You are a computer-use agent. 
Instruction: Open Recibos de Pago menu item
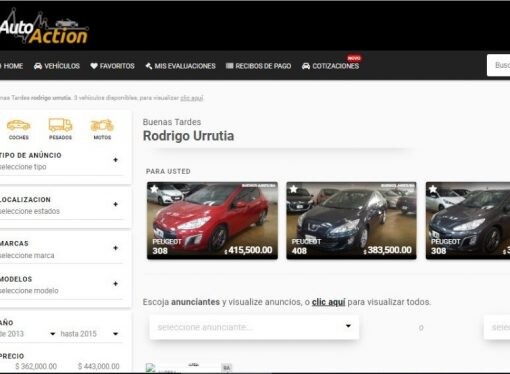pyautogui.click(x=258, y=66)
